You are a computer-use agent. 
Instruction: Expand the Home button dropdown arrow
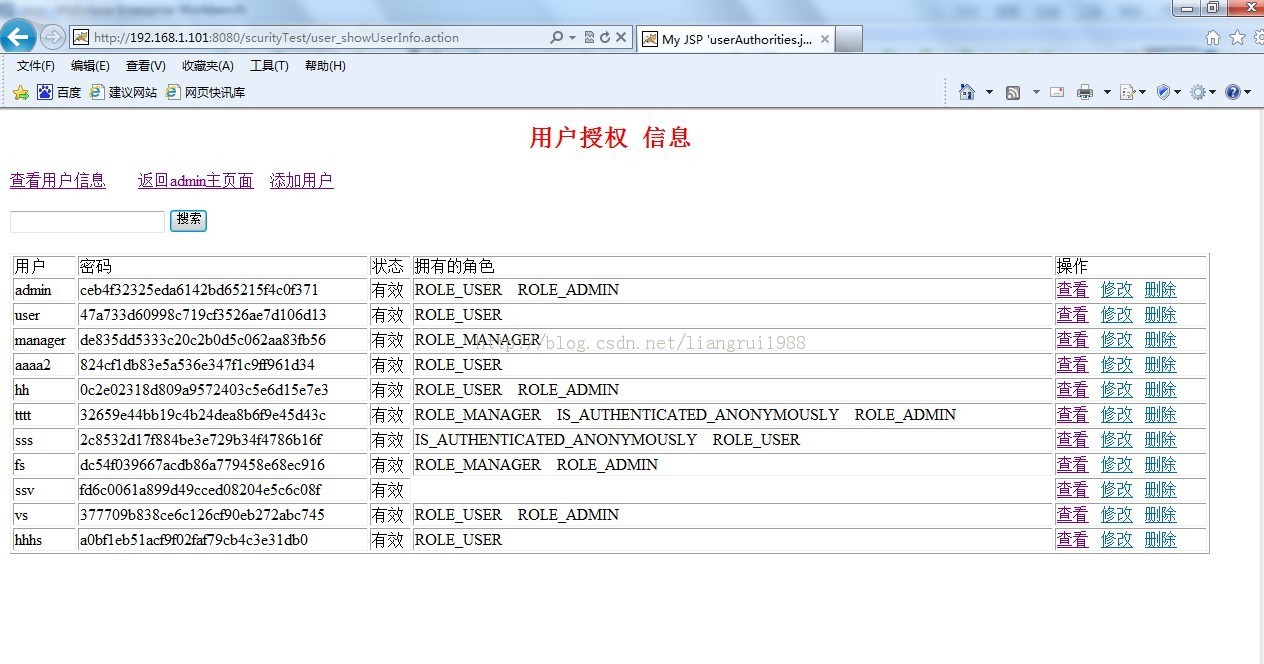pyautogui.click(x=990, y=92)
